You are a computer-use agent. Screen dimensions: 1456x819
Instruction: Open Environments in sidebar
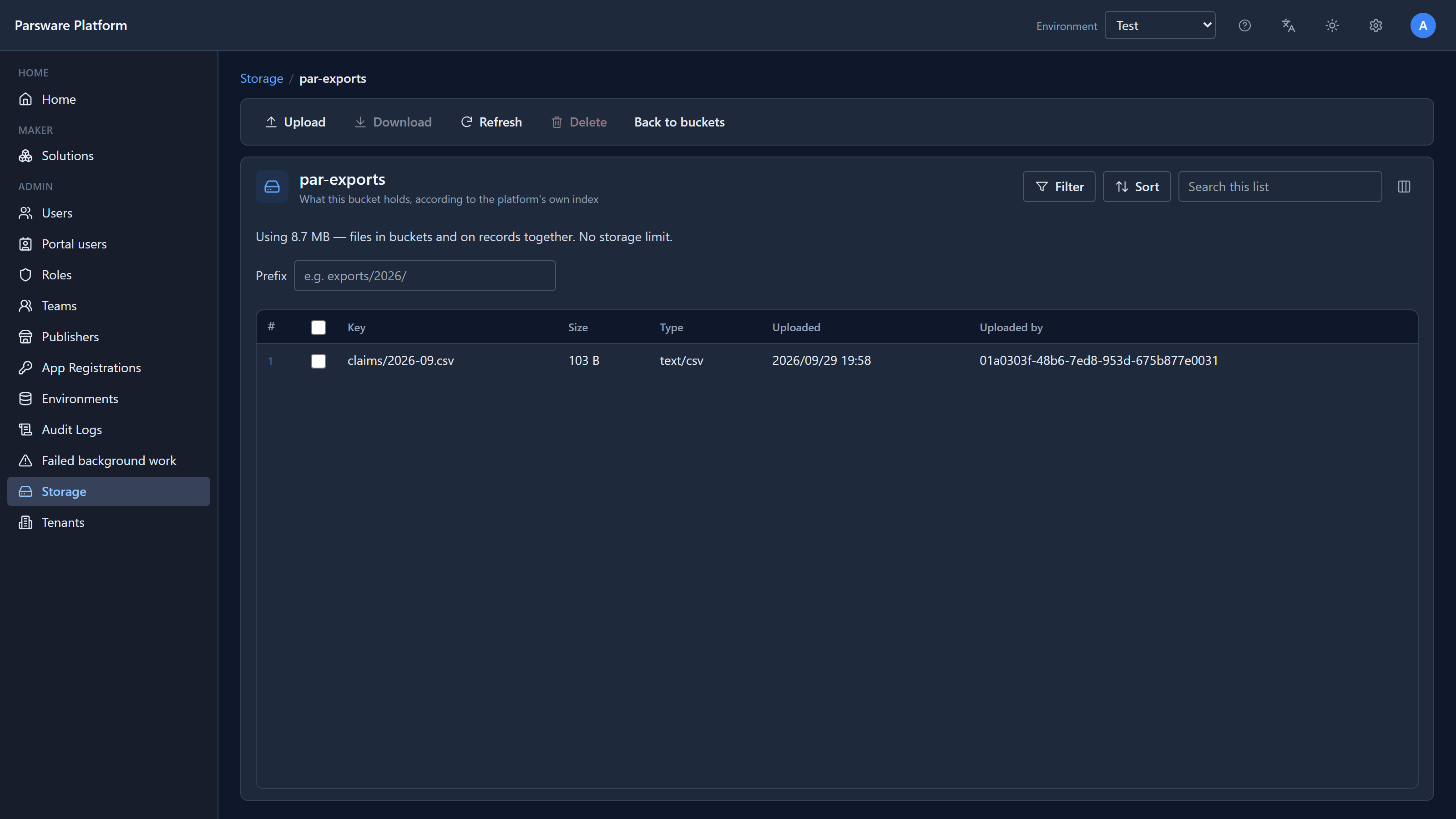[x=109, y=399]
